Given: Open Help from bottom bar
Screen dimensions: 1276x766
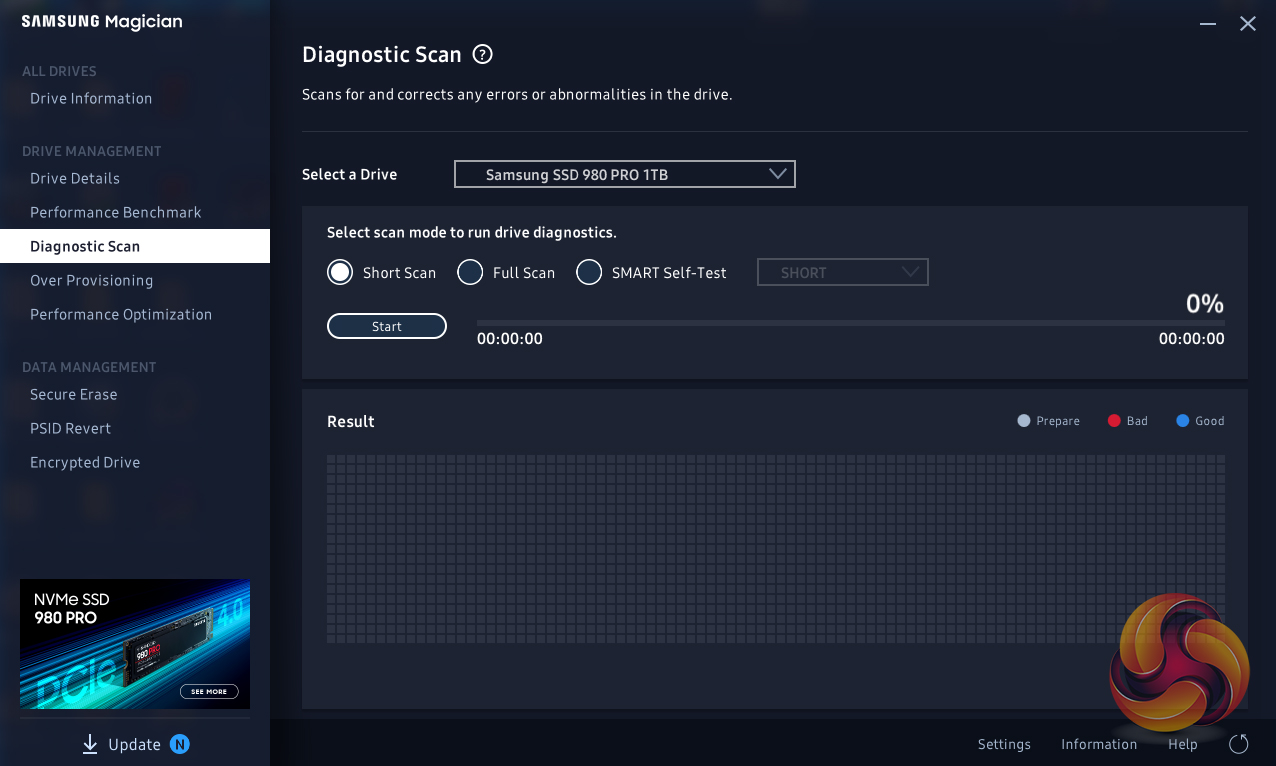Looking at the screenshot, I should click(1183, 744).
